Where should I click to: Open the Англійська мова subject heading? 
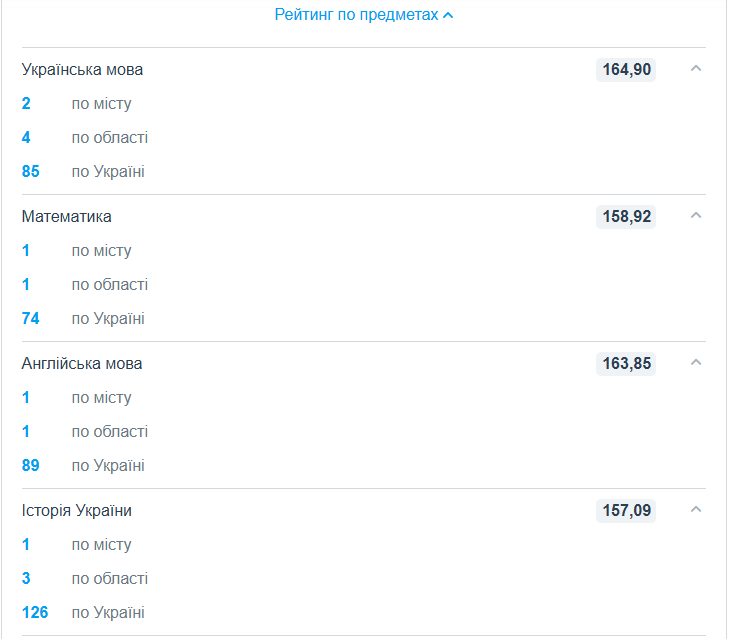point(82,364)
